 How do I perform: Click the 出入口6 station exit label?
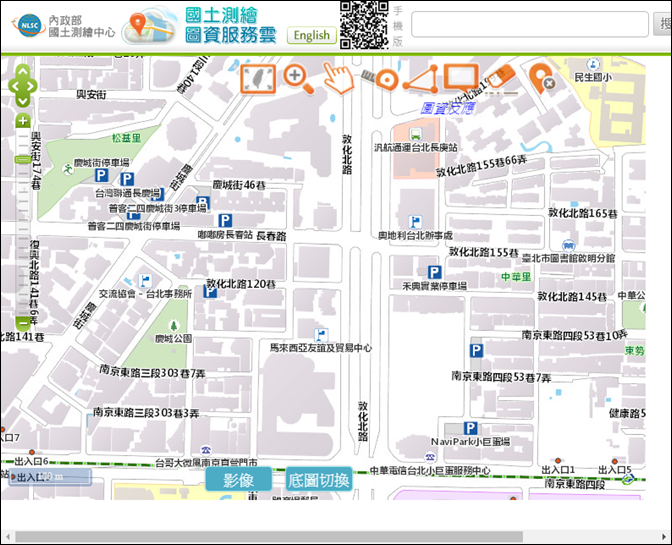point(32,461)
